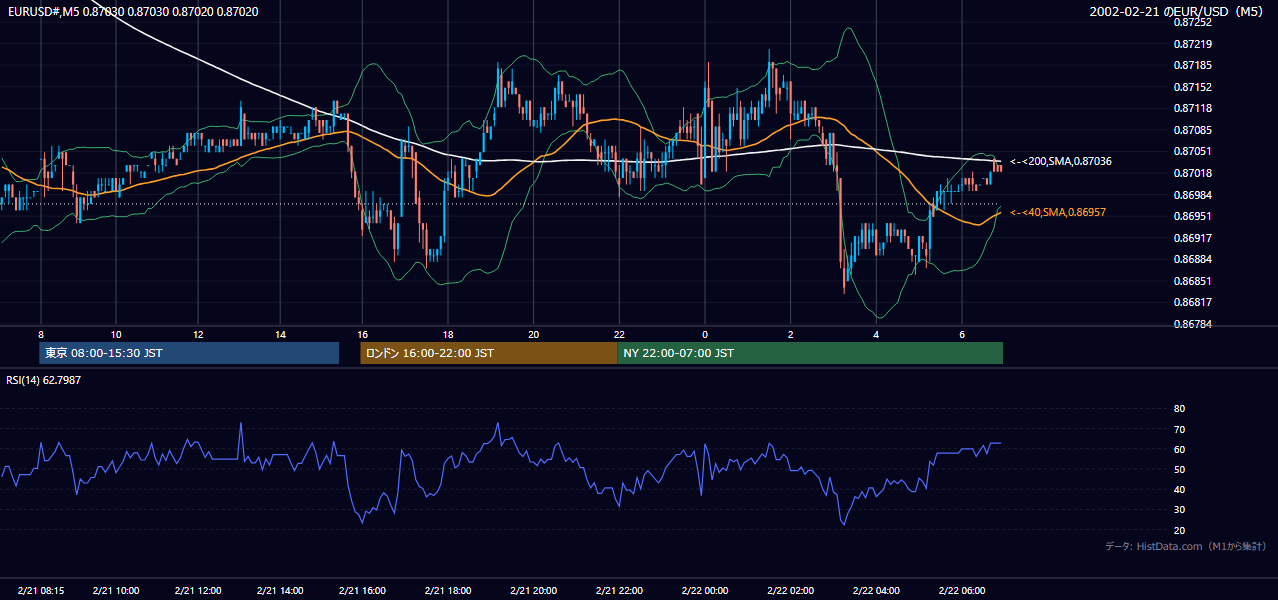The height and width of the screenshot is (600, 1278).
Task: Click RSI scale level 70
Action: [x=1179, y=430]
